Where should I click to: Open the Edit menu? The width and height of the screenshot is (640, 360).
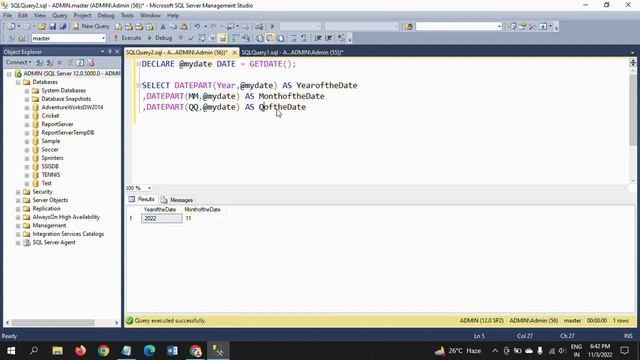(23, 16)
